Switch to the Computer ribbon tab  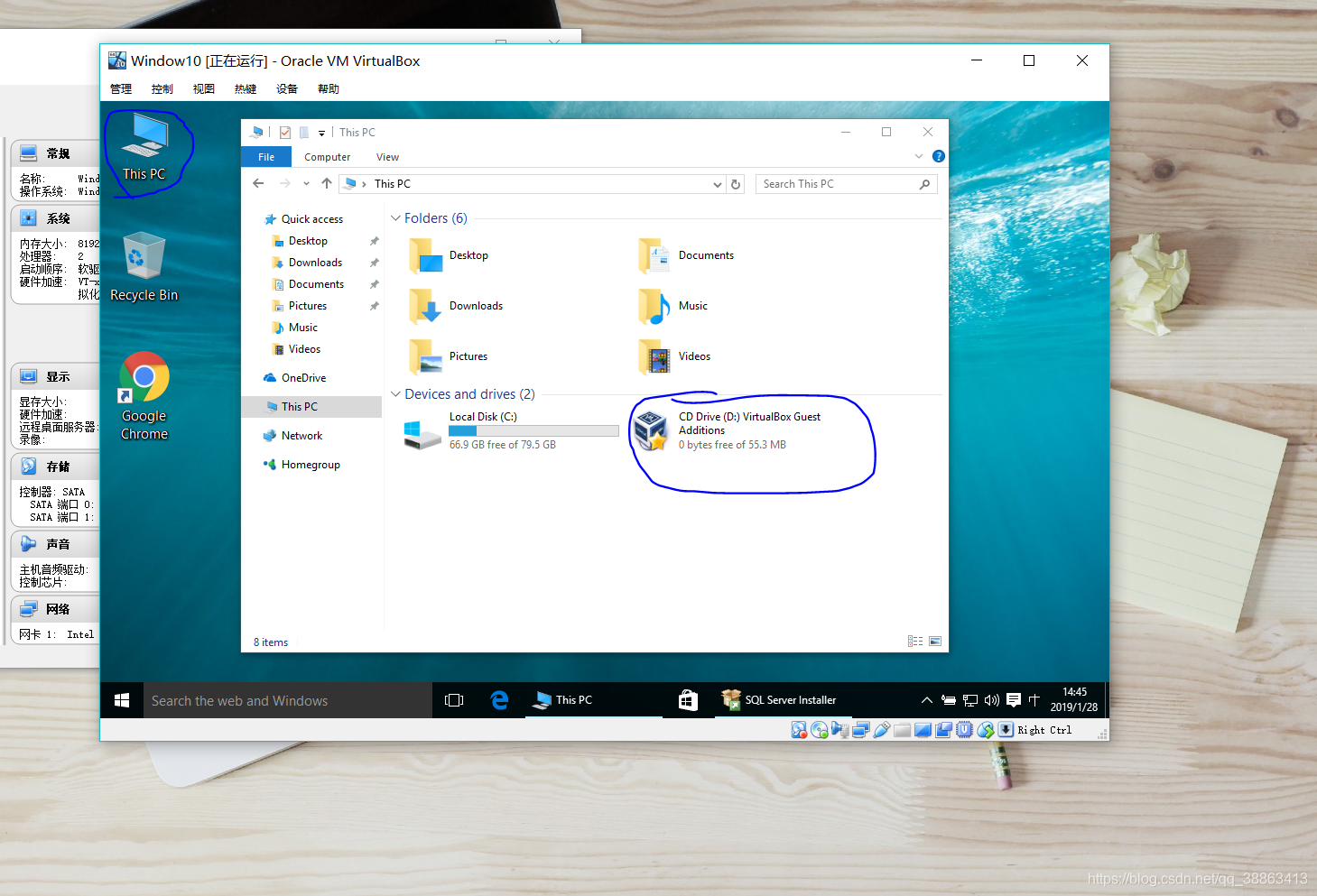327,157
